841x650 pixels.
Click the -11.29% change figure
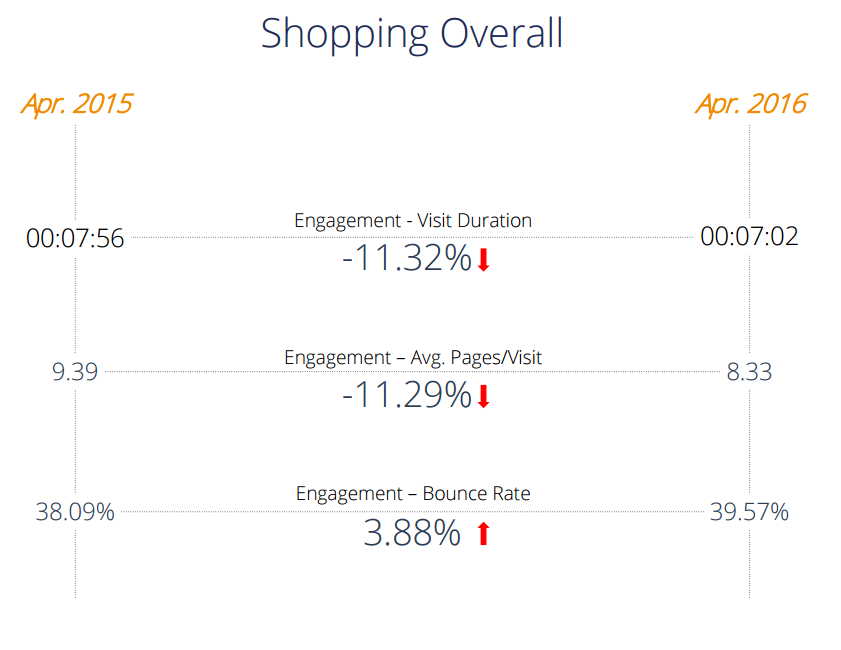click(406, 397)
